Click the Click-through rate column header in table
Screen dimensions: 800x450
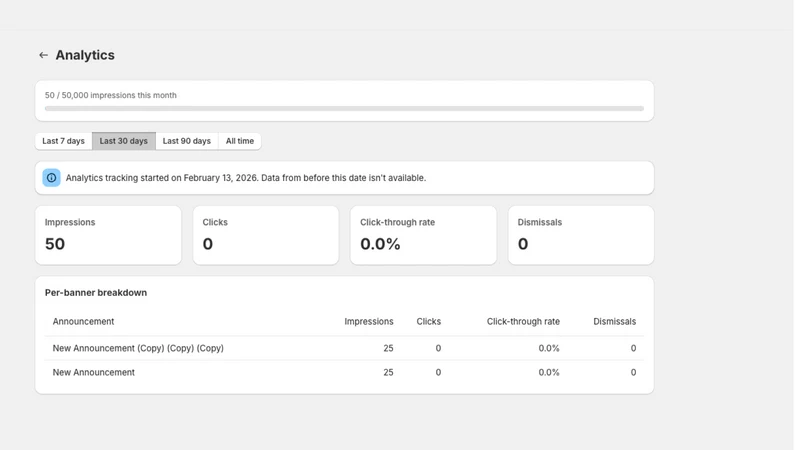pyautogui.click(x=523, y=321)
